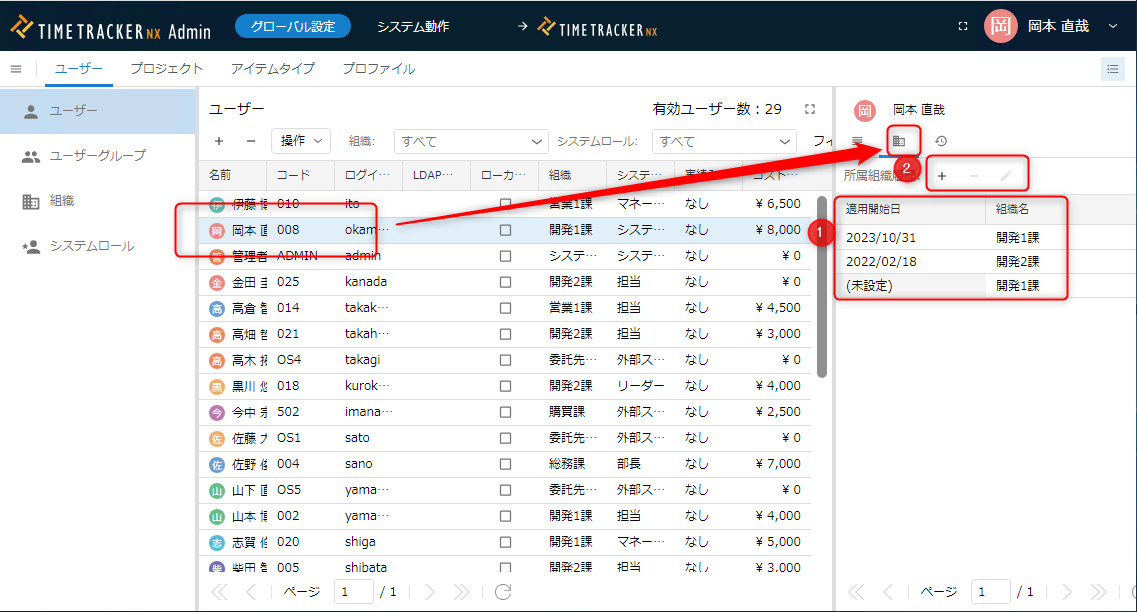Click the user list page number field
Screen dimensions: 1137x612
[x=353, y=591]
